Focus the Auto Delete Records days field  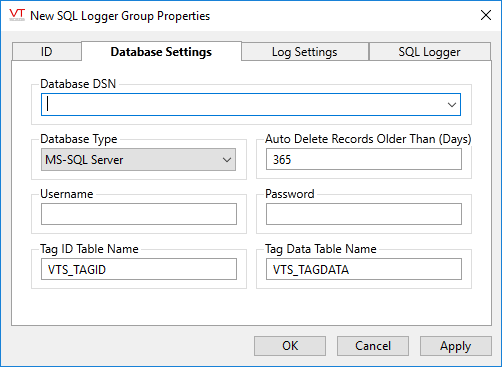click(x=364, y=159)
